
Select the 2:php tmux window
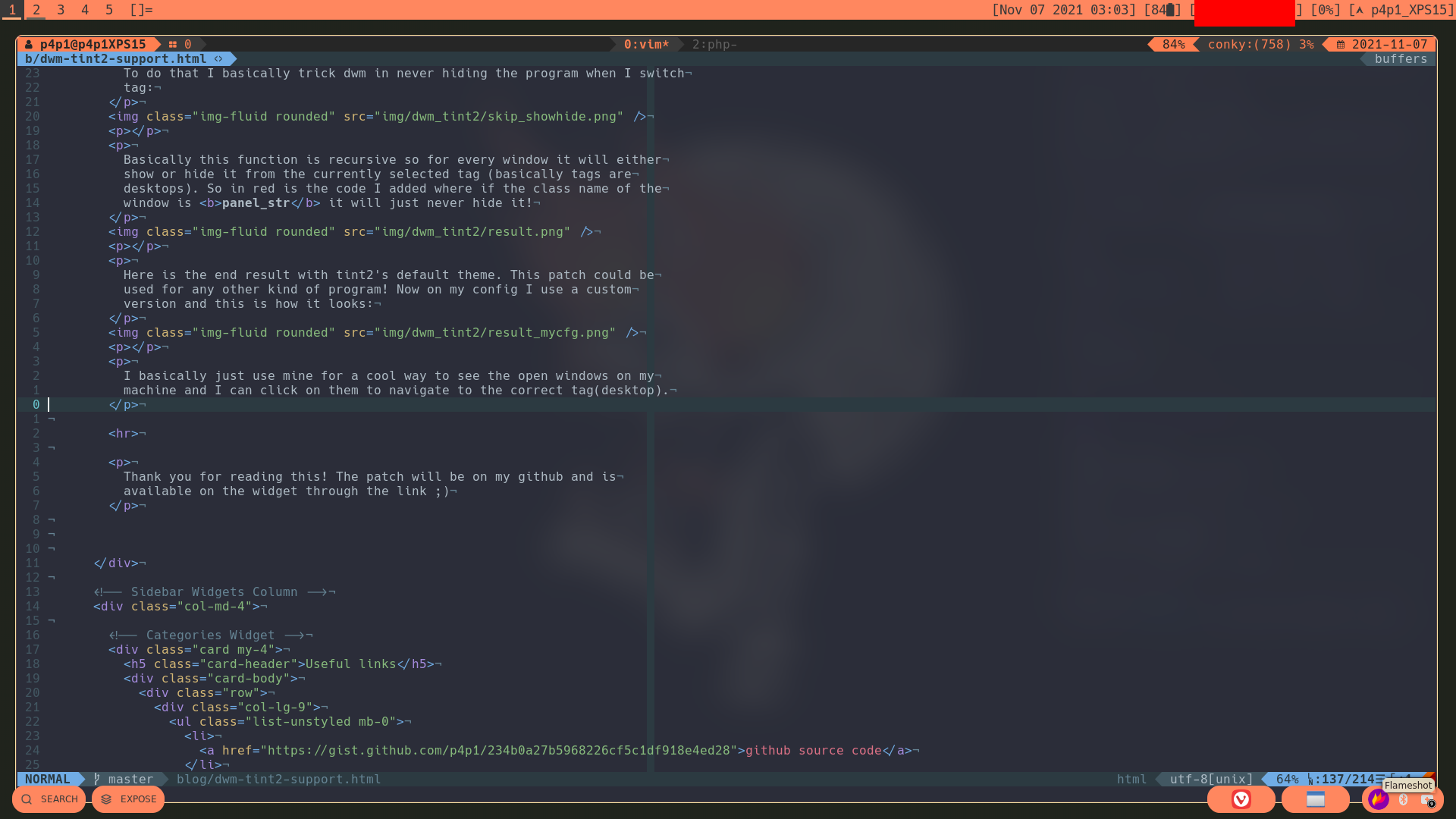click(x=714, y=45)
